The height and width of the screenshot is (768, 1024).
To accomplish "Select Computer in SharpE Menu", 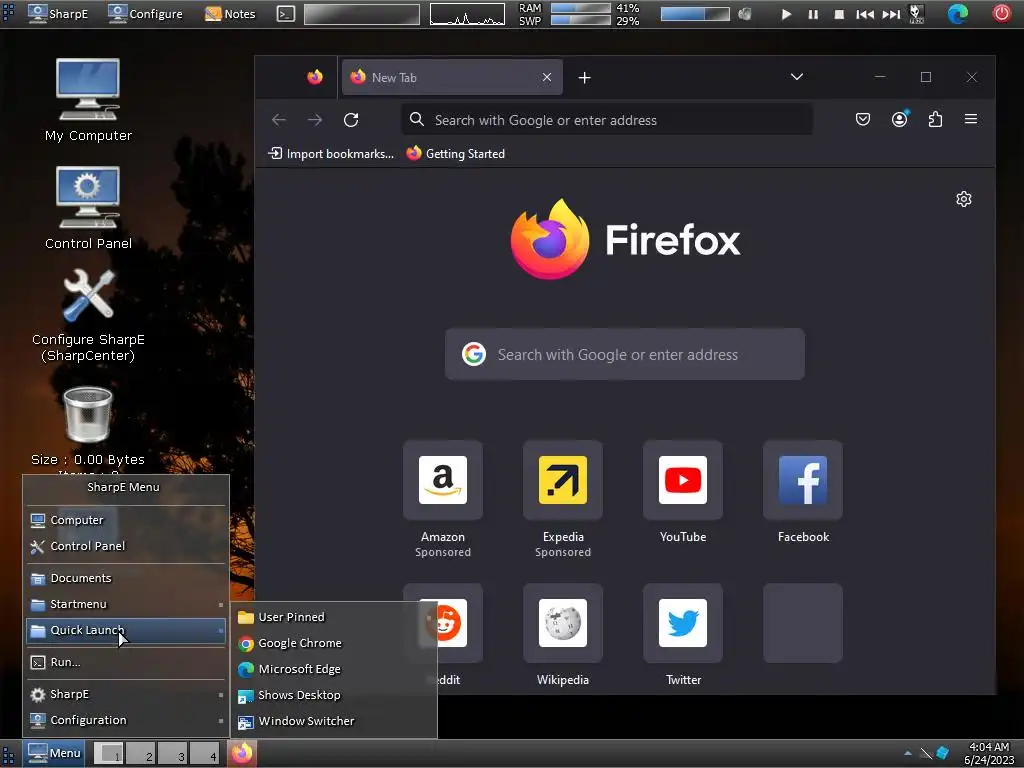I will coord(126,520).
